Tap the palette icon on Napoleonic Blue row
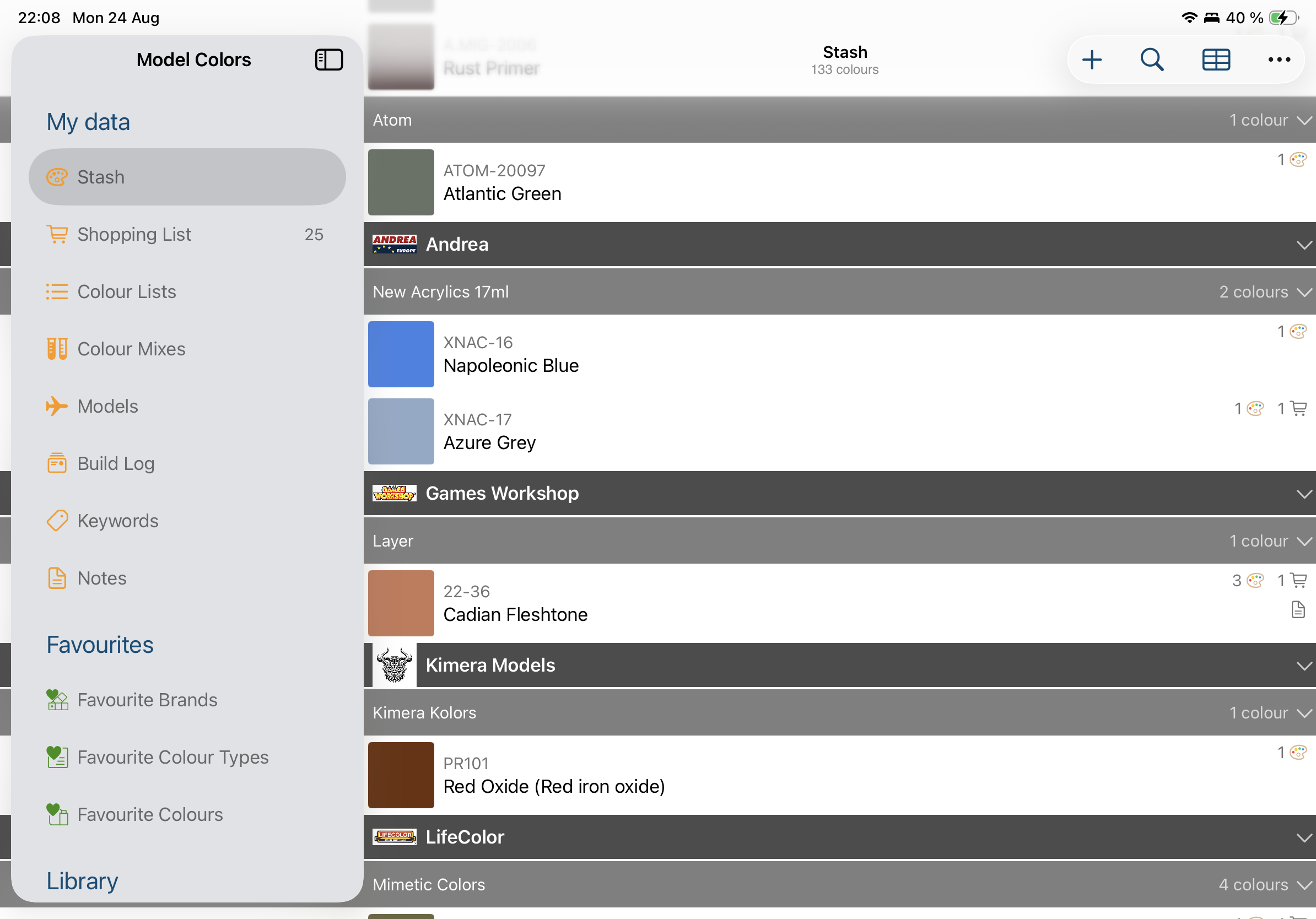Image resolution: width=1316 pixels, height=919 pixels. point(1298,331)
